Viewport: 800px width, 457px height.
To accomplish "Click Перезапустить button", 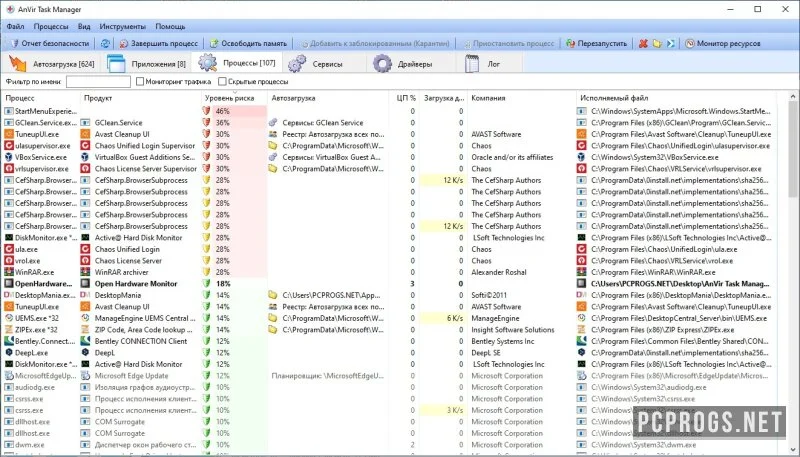I will point(596,43).
